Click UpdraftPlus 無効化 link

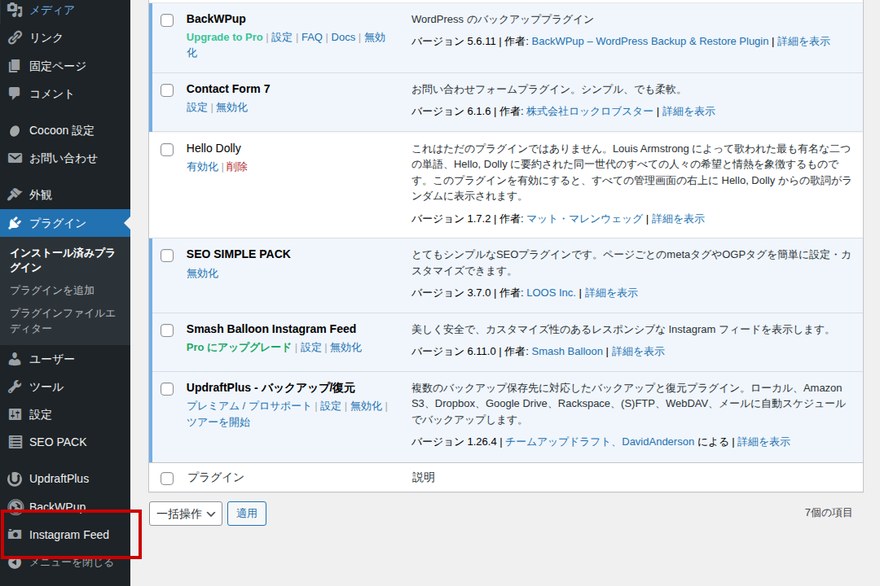click(366, 406)
